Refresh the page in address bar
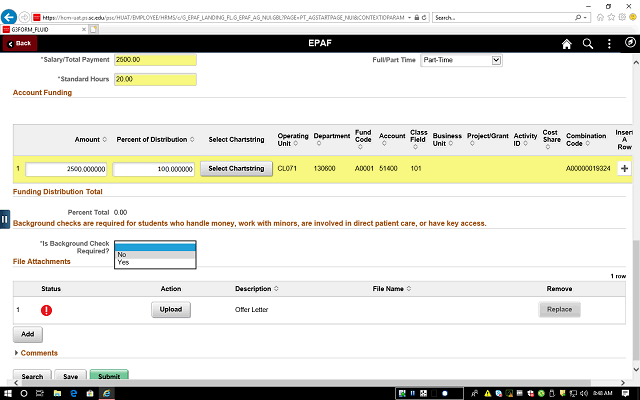 point(424,18)
